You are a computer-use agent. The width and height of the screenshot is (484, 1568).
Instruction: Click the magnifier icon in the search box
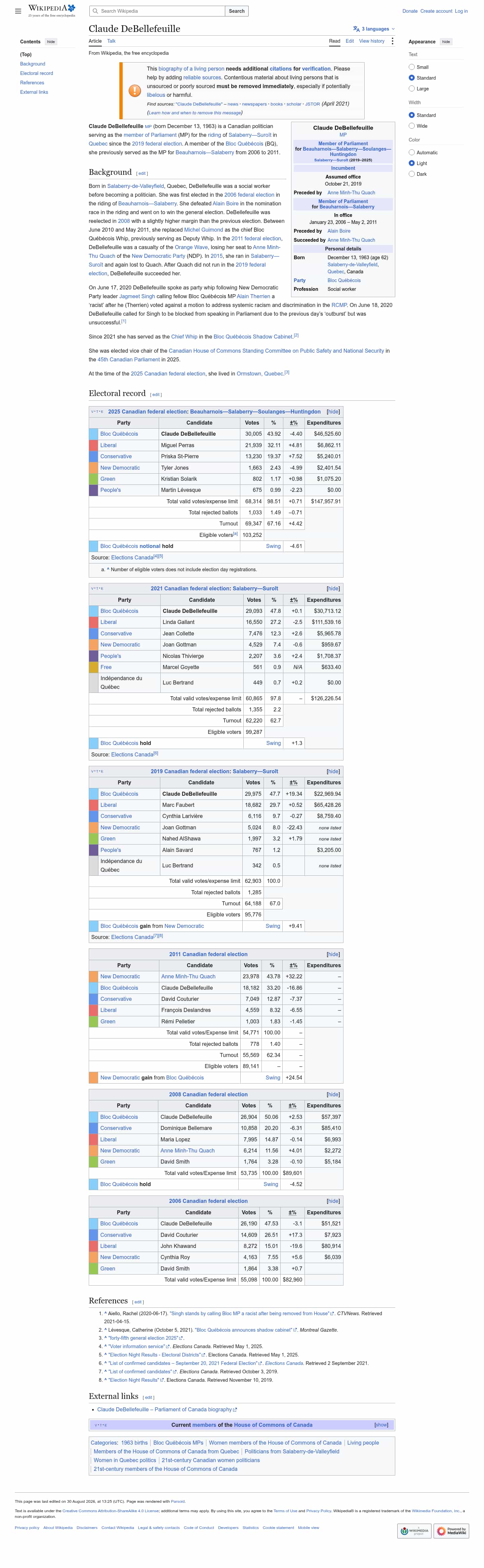coord(95,11)
